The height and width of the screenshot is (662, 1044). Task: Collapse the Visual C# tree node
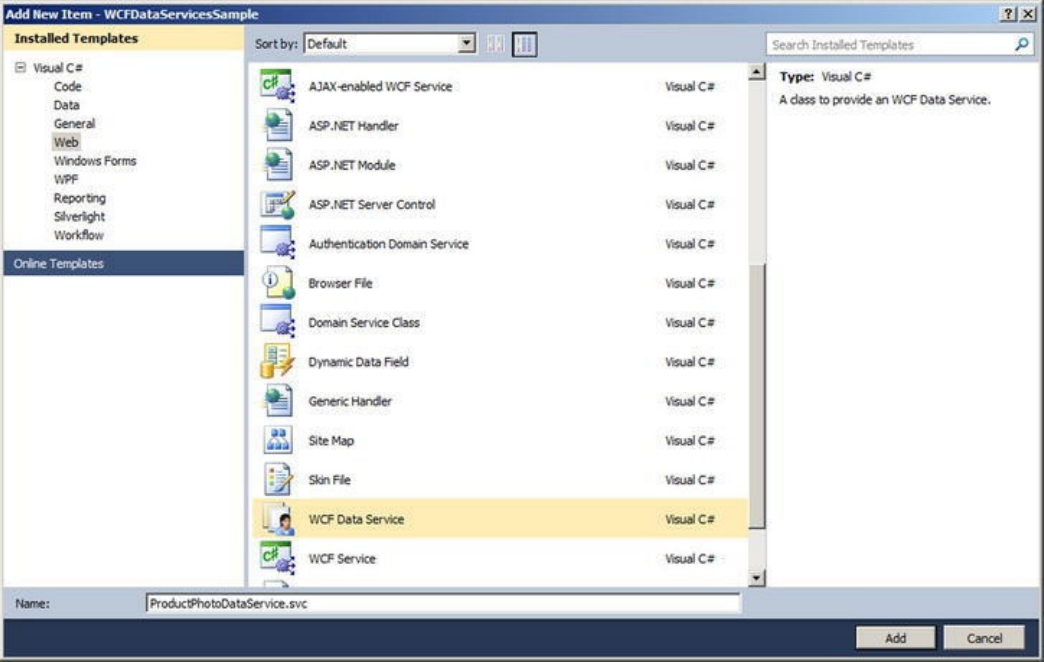21,67
